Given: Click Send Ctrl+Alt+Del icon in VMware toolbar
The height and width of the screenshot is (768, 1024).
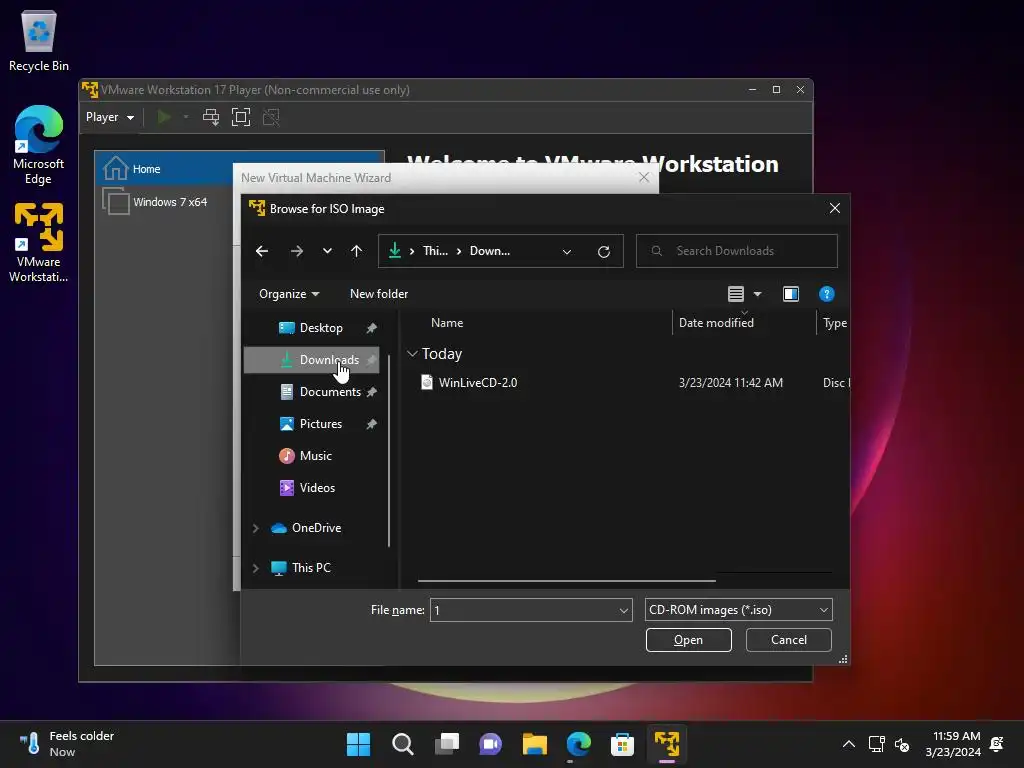Looking at the screenshot, I should (x=211, y=118).
